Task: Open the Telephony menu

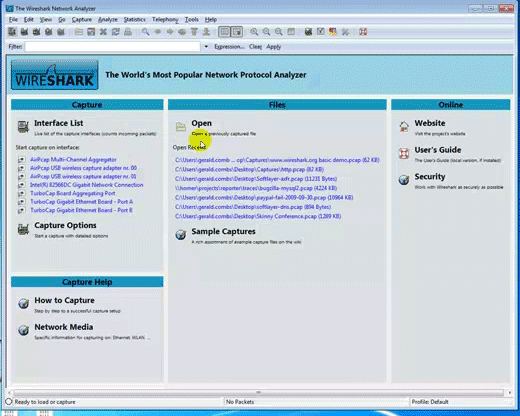Action: pos(165,19)
